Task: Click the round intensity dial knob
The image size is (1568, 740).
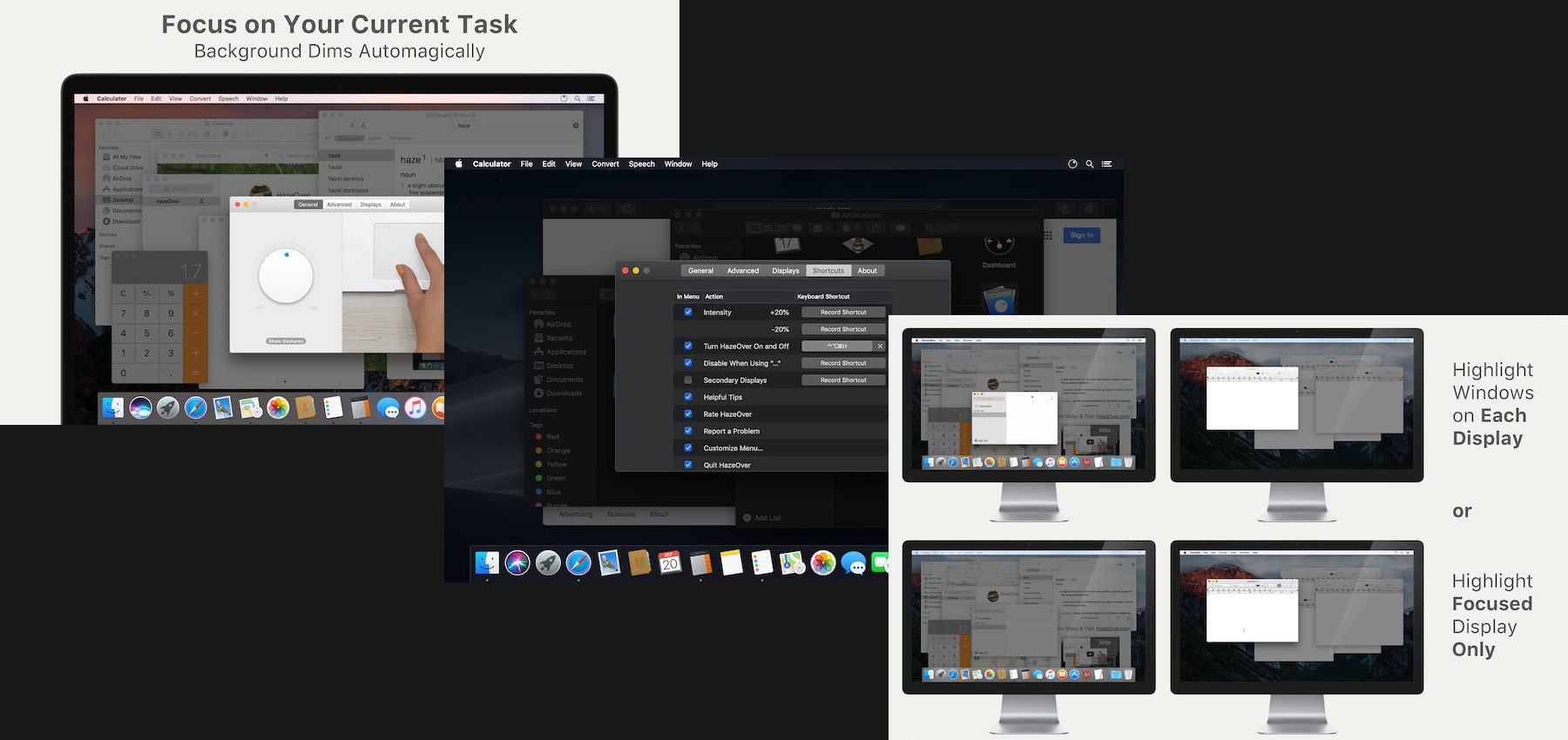Action: [x=286, y=275]
